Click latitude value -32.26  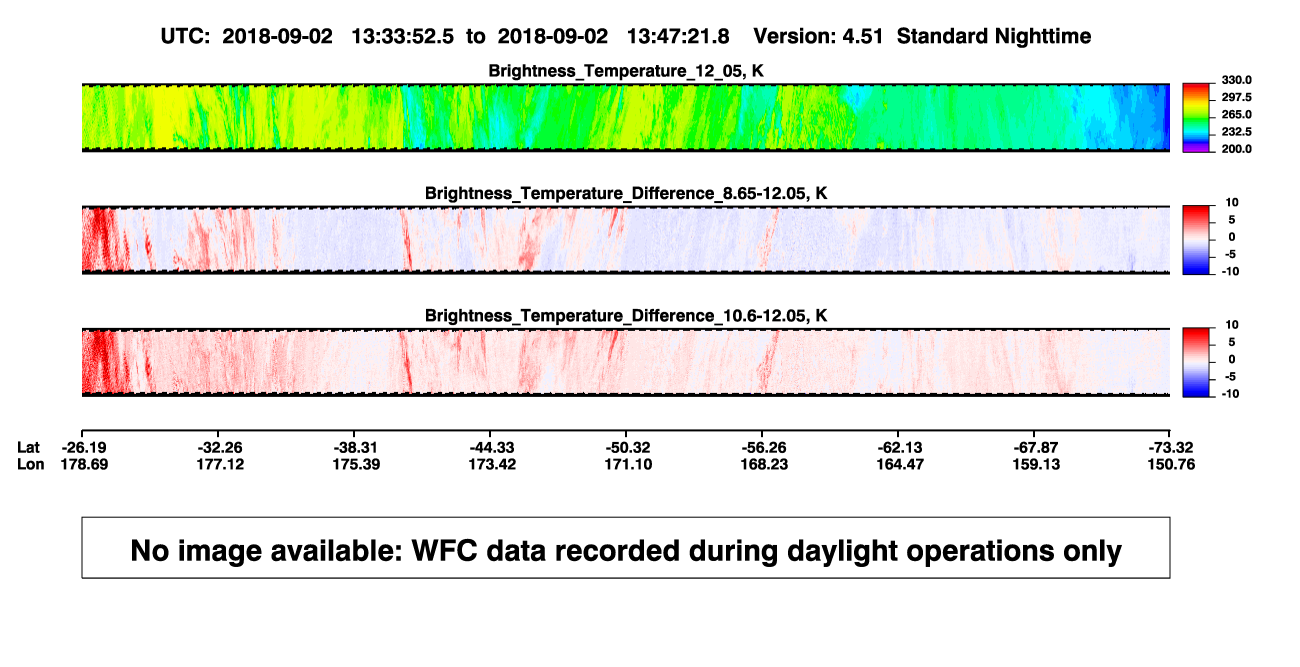pyautogui.click(x=220, y=447)
